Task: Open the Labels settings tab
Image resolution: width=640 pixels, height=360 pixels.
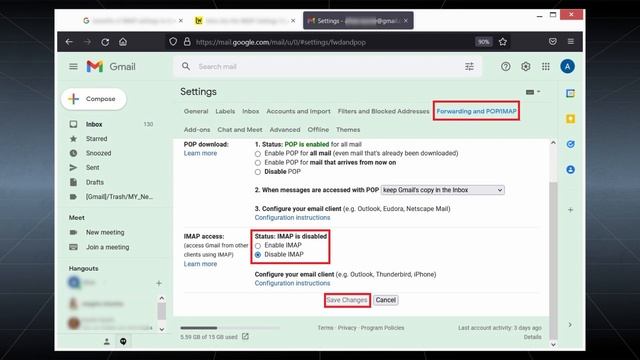Action: [225, 111]
